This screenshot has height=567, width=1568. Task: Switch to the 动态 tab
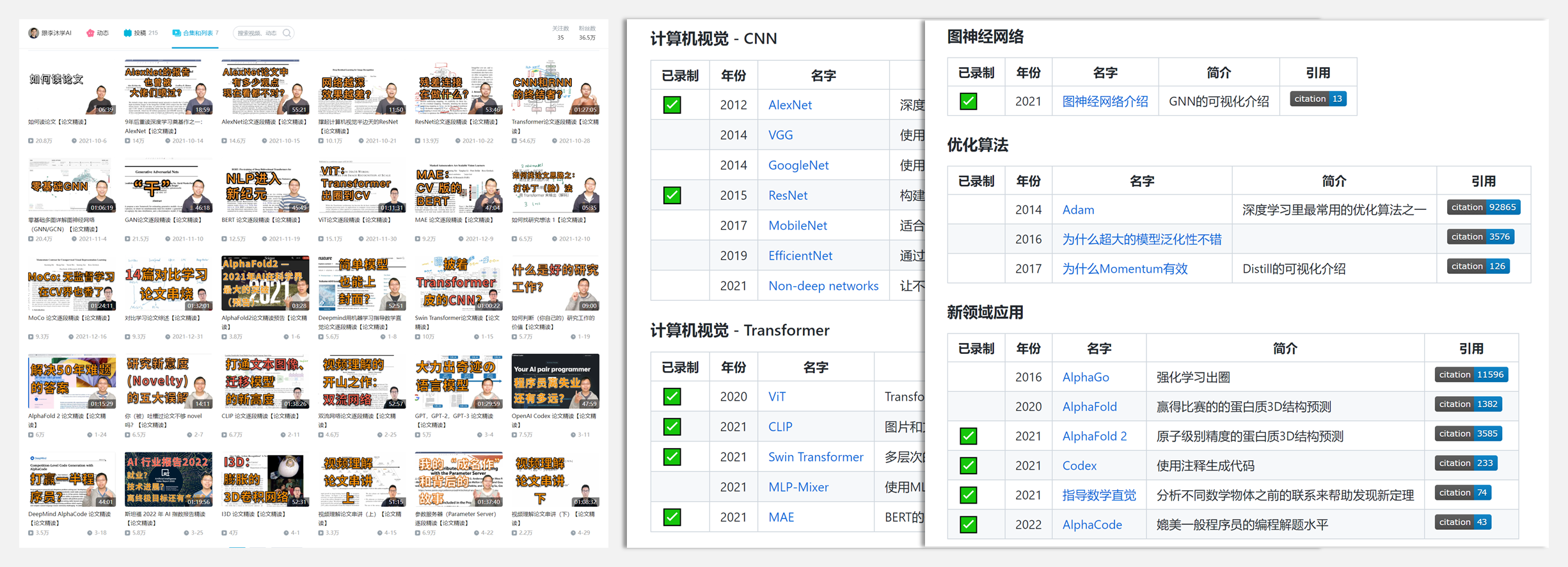[x=98, y=33]
